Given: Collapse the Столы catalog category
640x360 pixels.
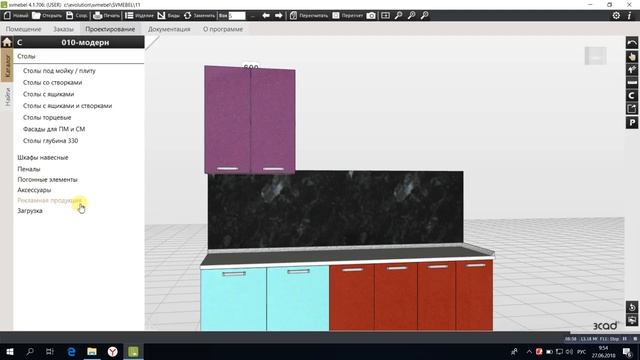Looking at the screenshot, I should point(26,56).
